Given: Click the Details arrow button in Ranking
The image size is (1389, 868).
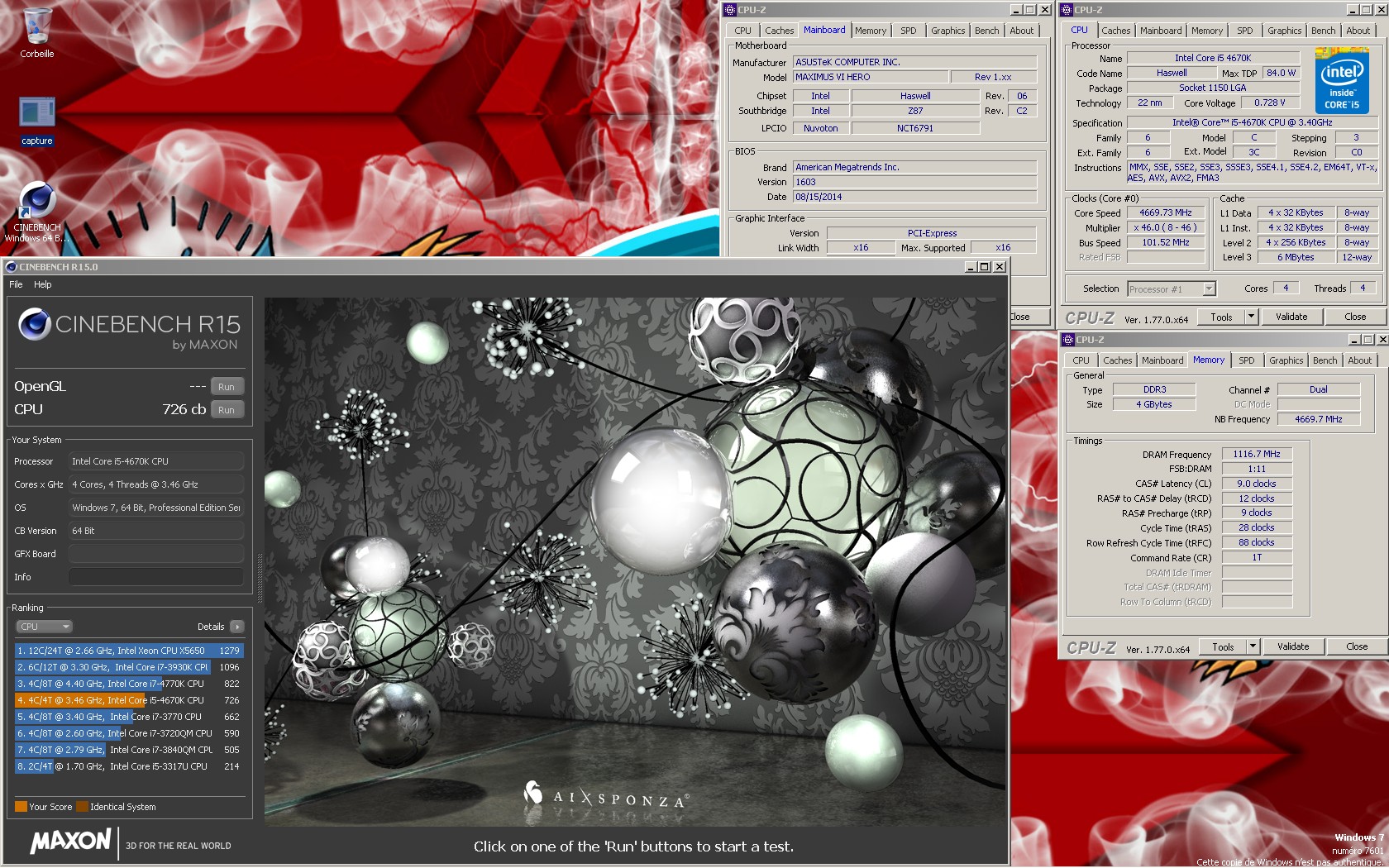Looking at the screenshot, I should pyautogui.click(x=237, y=627).
